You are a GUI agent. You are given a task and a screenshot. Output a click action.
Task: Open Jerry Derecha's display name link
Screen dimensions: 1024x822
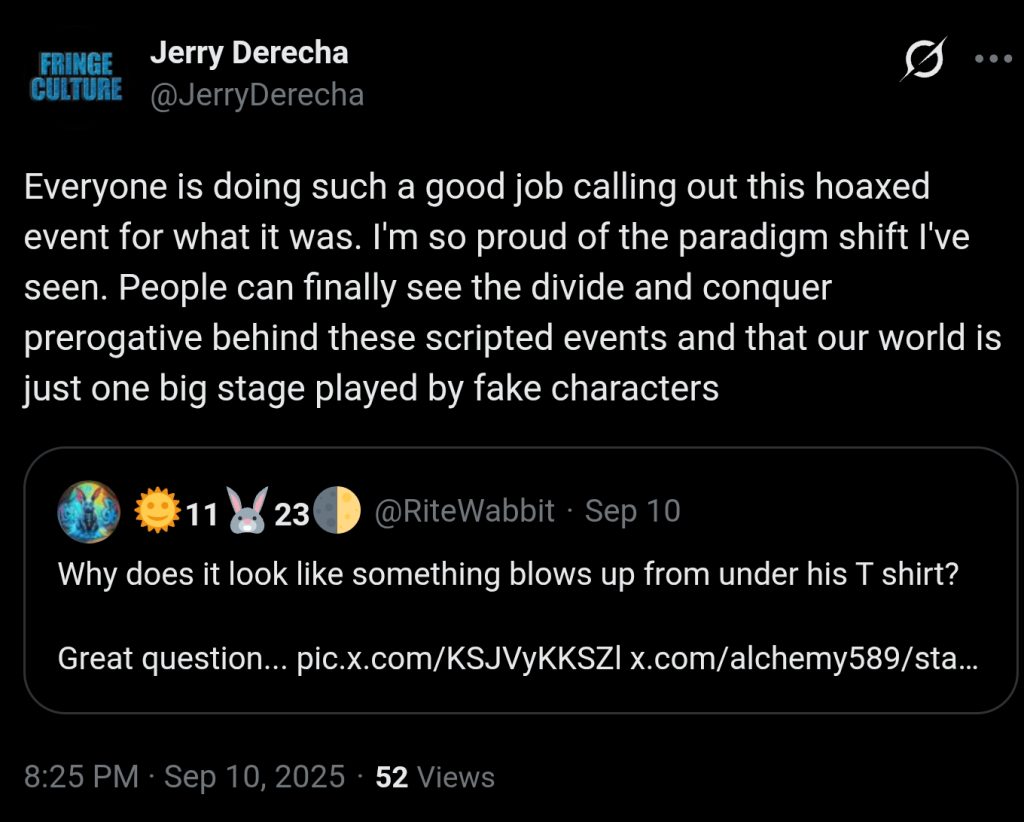coord(249,53)
